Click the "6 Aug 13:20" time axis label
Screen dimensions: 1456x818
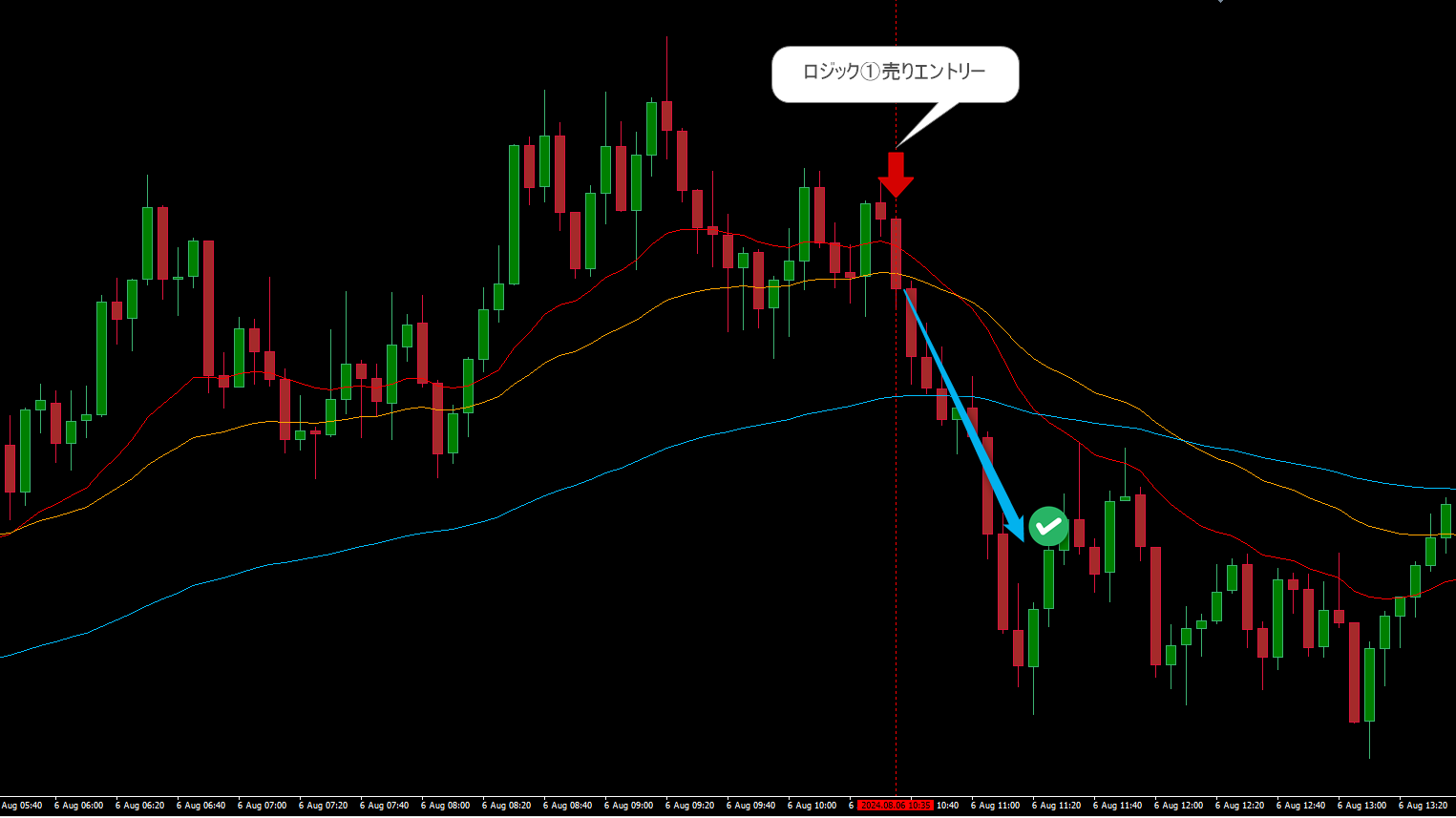pos(1423,806)
